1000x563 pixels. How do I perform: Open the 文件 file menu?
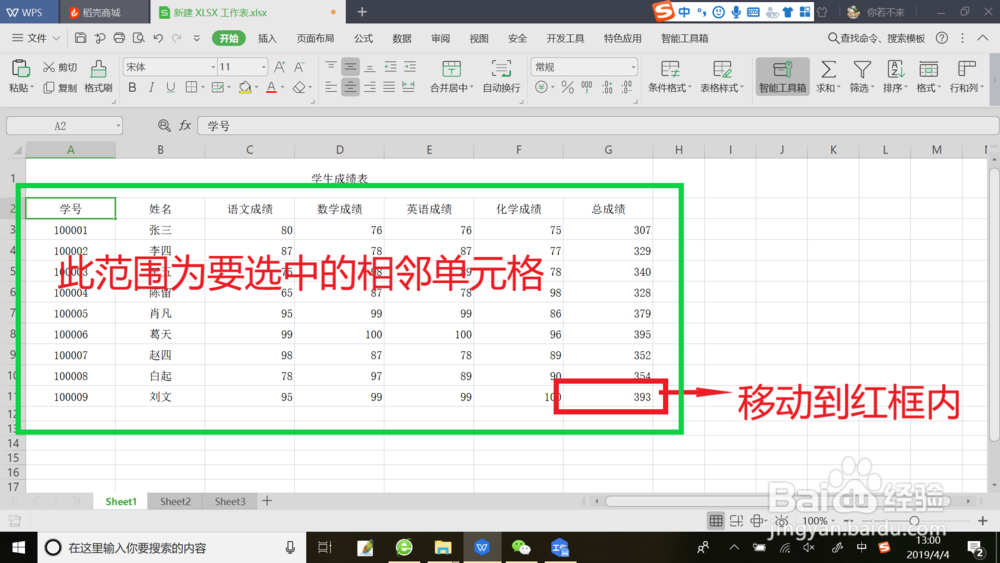tap(36, 38)
